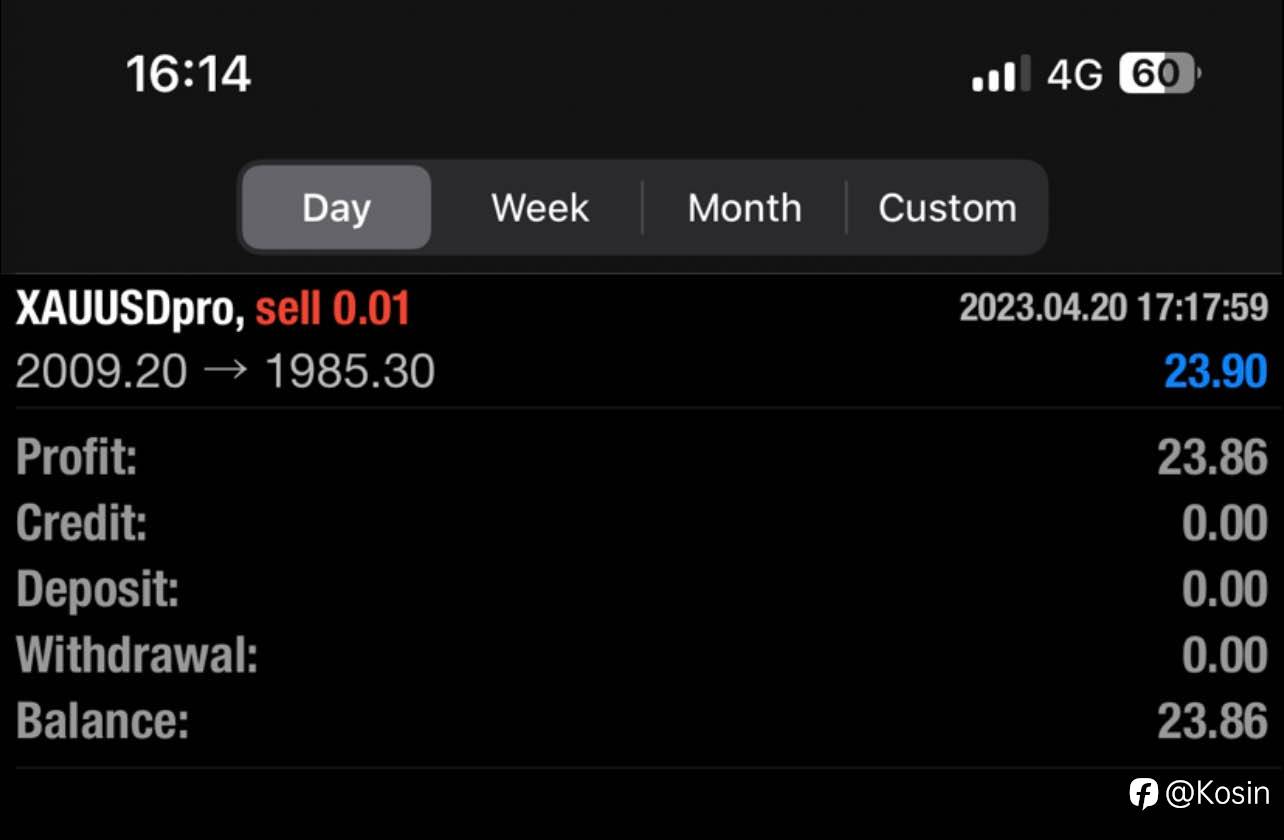Tap the battery level indicator
This screenshot has width=1284, height=840.
click(x=1158, y=74)
